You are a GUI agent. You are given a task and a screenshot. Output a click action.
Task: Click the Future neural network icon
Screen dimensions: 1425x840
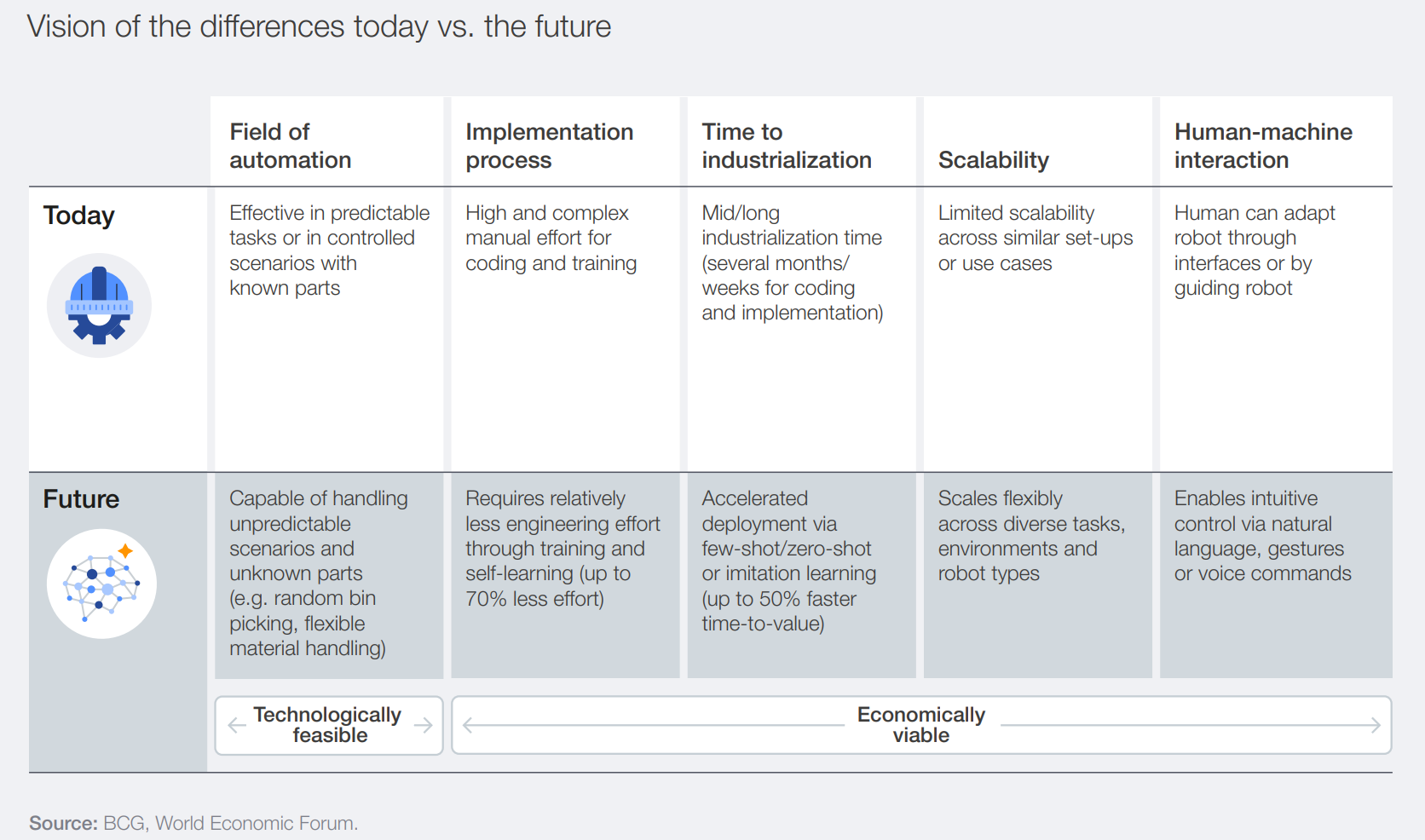click(x=101, y=584)
